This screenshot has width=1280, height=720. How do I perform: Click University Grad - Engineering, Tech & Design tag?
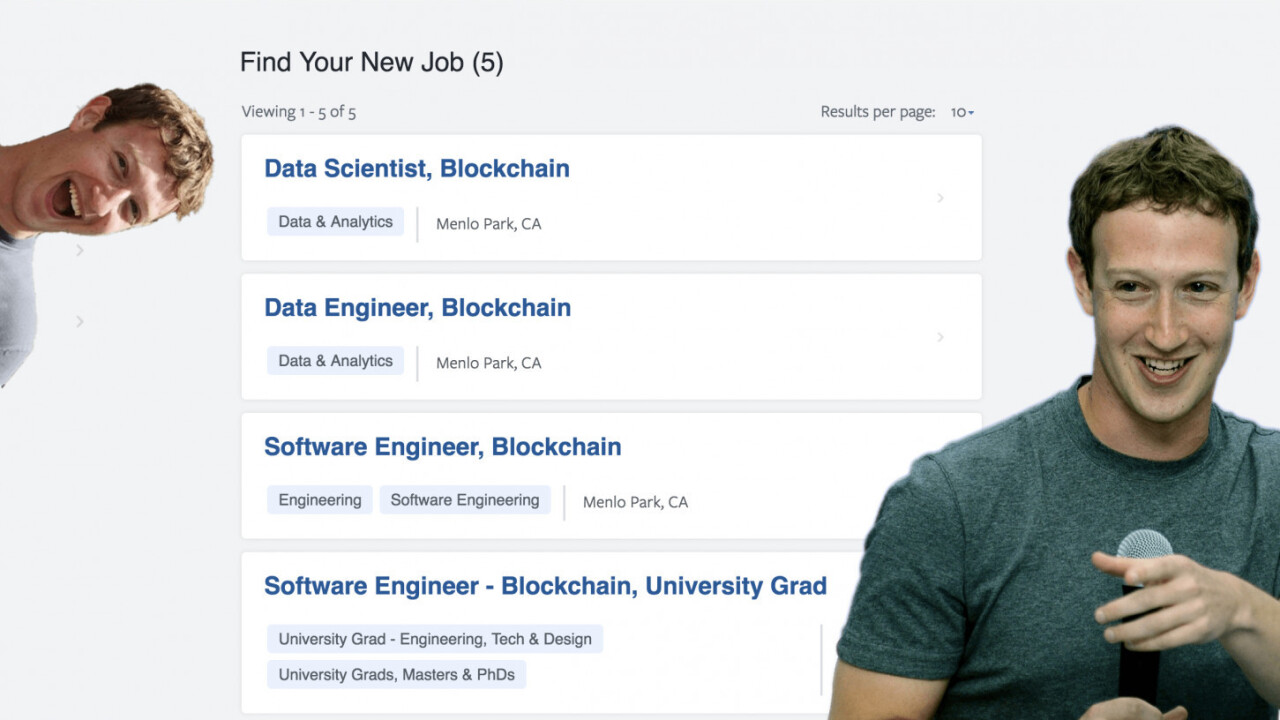pos(435,639)
